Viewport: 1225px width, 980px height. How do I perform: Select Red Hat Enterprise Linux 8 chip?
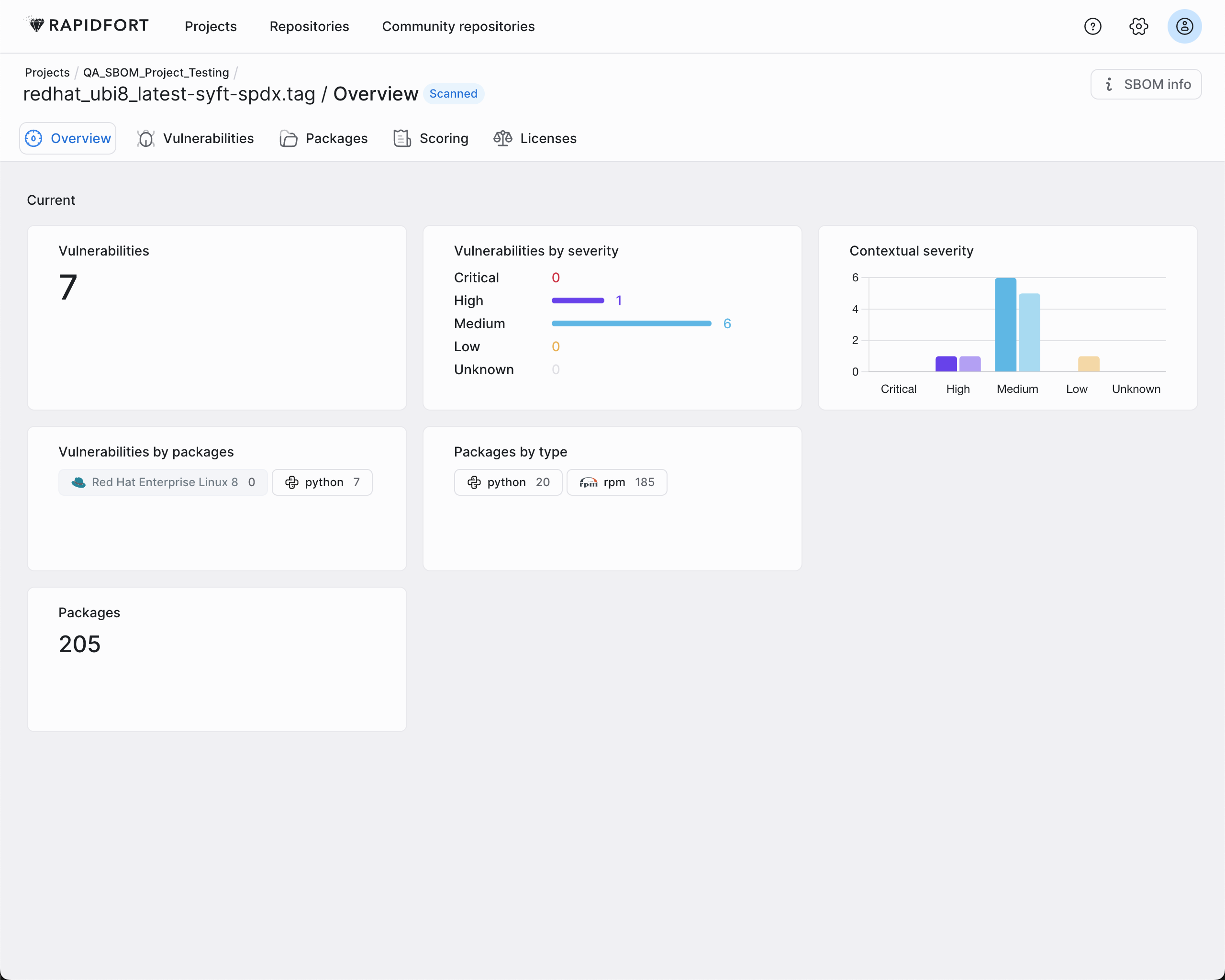pos(163,482)
